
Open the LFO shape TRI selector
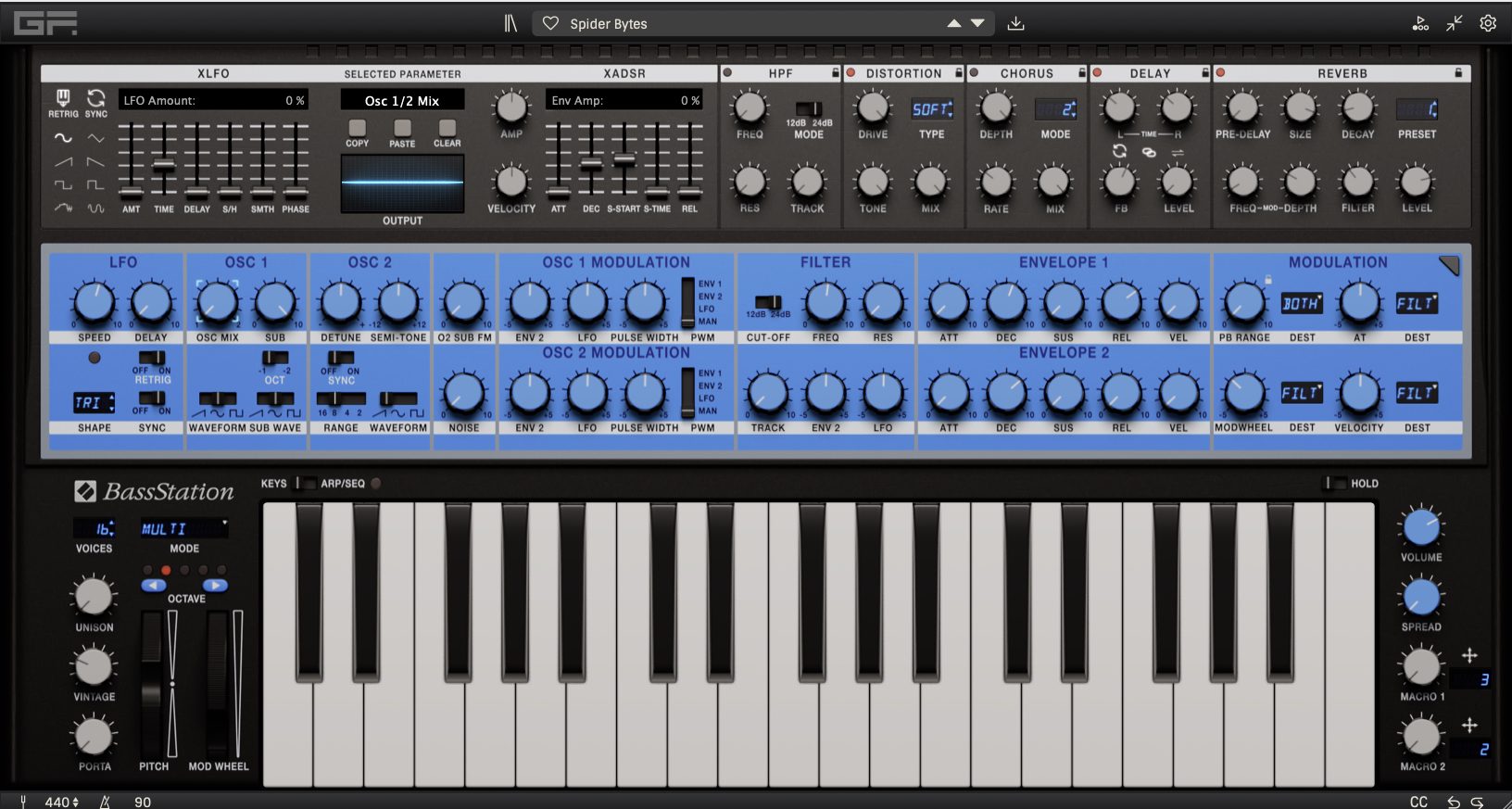(x=94, y=402)
